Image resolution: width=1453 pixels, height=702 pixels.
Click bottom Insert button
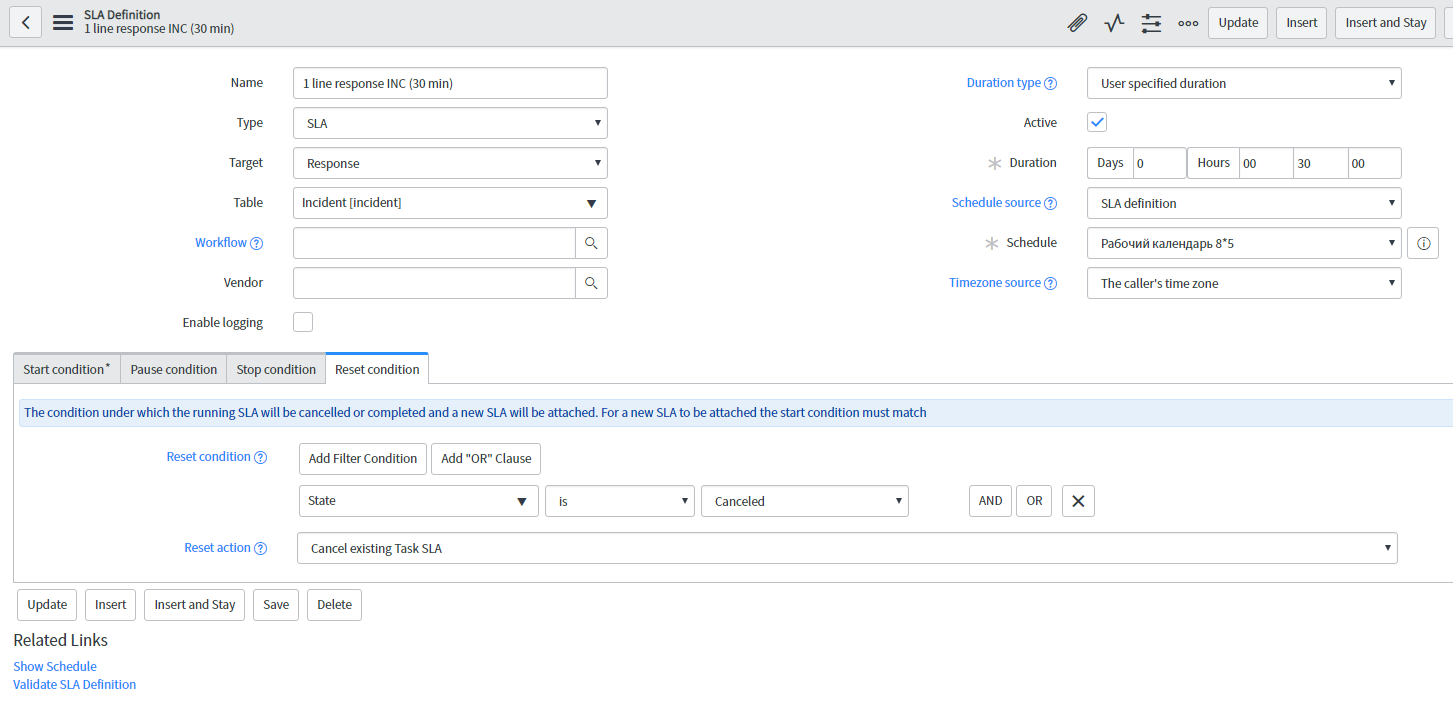pos(110,605)
